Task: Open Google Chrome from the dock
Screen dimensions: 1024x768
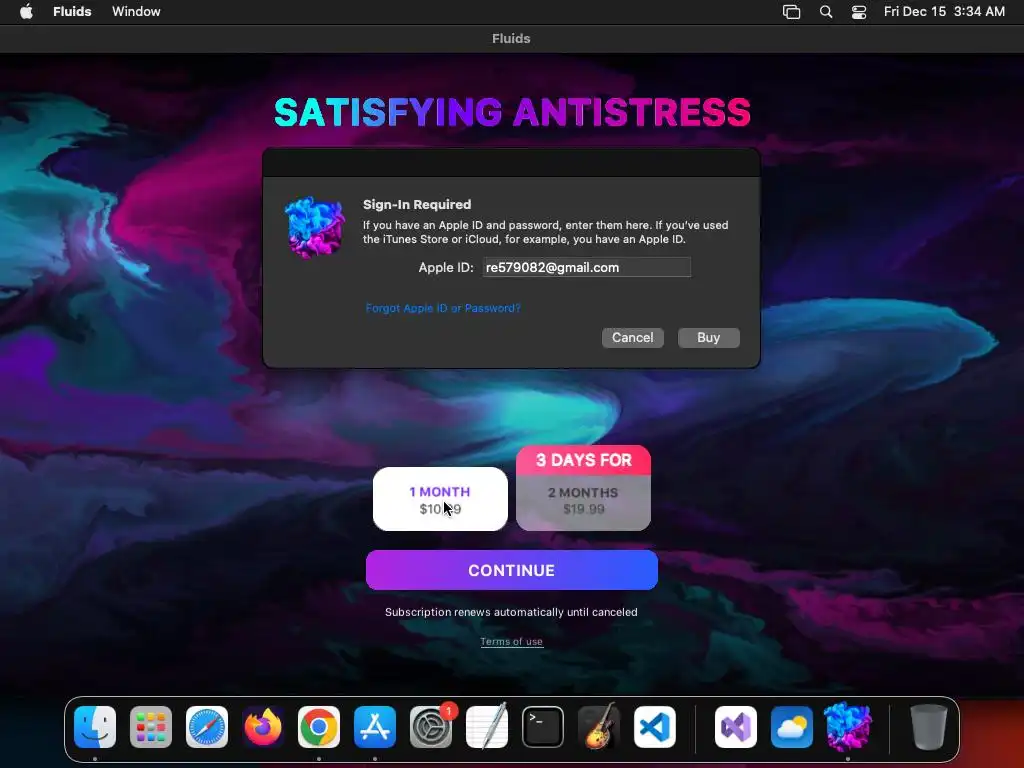Action: tap(319, 727)
